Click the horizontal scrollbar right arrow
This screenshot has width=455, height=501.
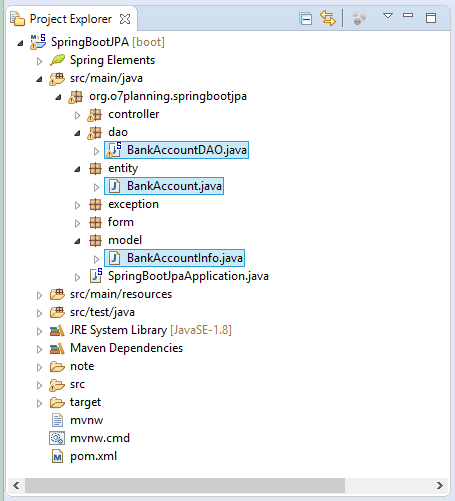440,485
